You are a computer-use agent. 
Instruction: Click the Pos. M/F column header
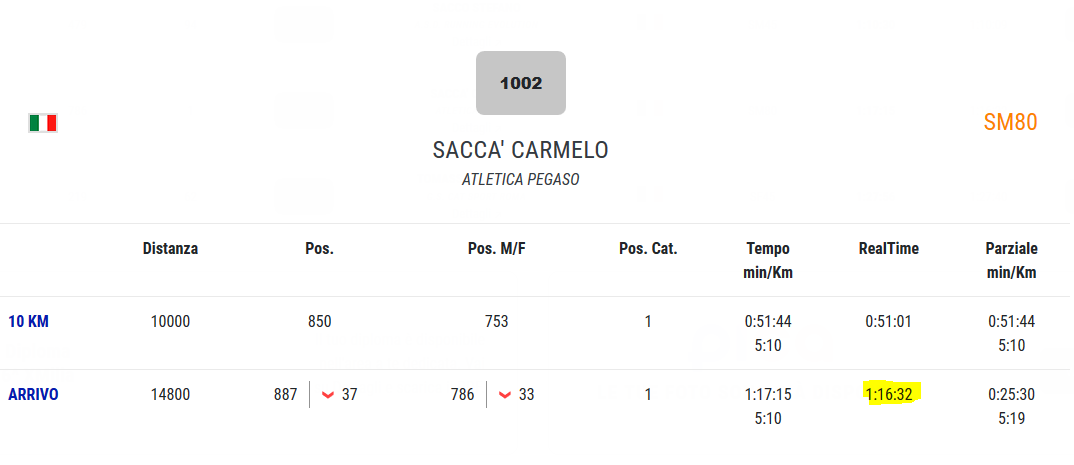[497, 249]
